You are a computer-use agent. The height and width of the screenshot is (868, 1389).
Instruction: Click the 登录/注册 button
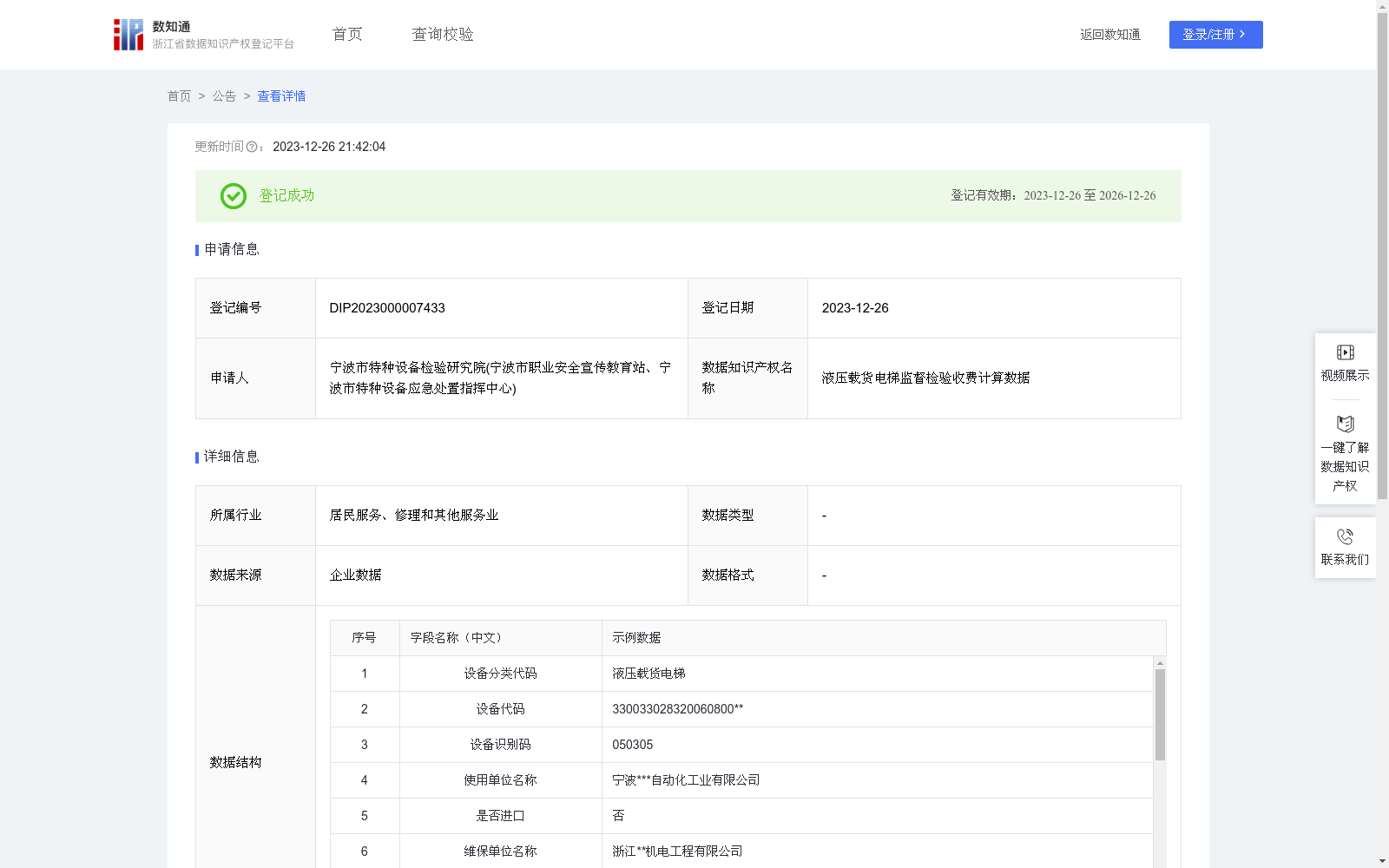click(1215, 35)
